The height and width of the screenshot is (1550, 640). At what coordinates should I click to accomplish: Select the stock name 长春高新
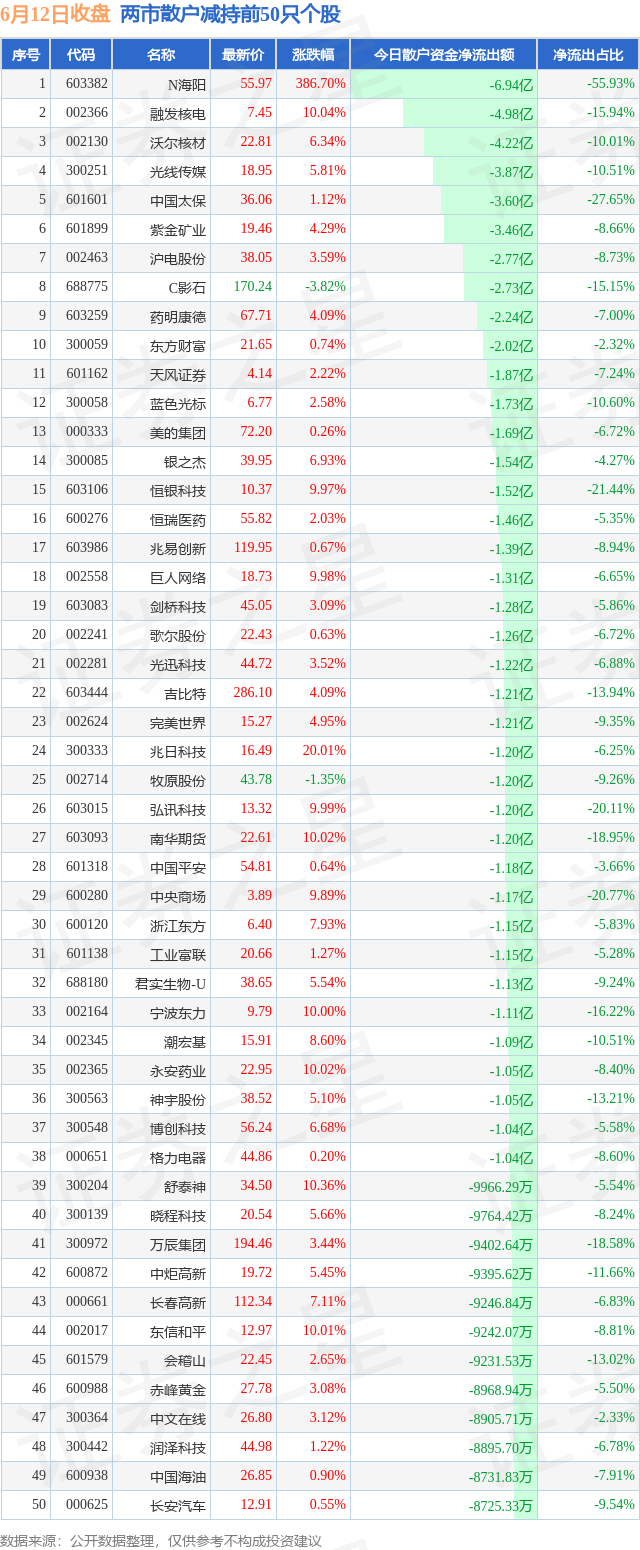tap(178, 1302)
